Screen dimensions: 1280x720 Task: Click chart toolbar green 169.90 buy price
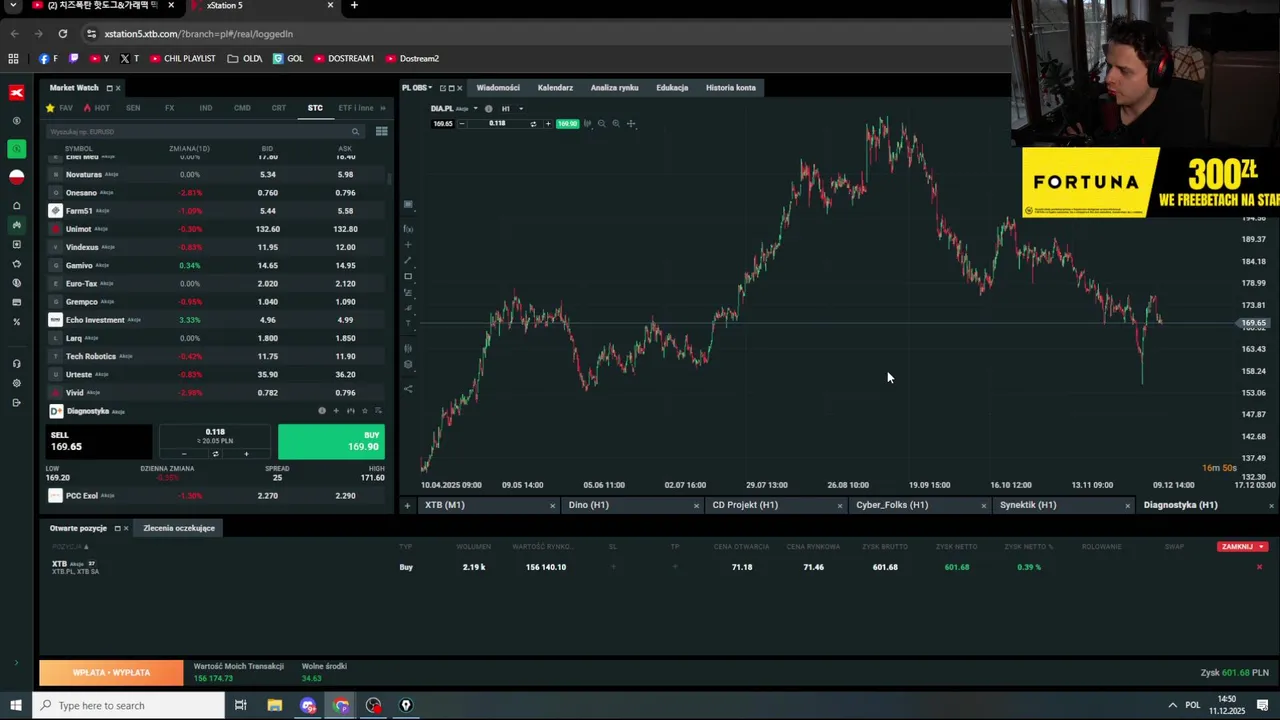(x=567, y=124)
